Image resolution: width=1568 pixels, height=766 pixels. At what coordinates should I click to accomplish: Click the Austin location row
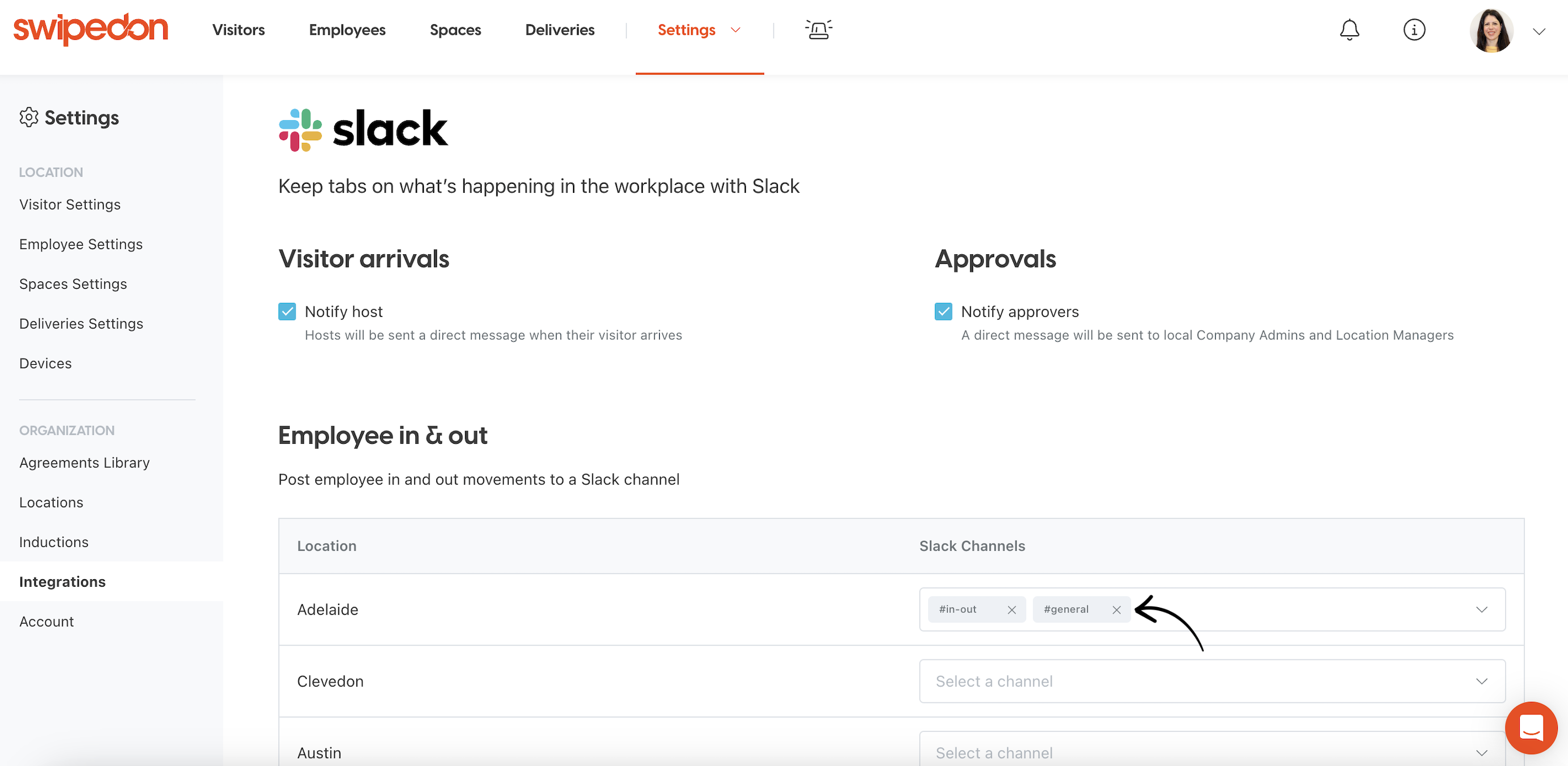tap(901, 742)
